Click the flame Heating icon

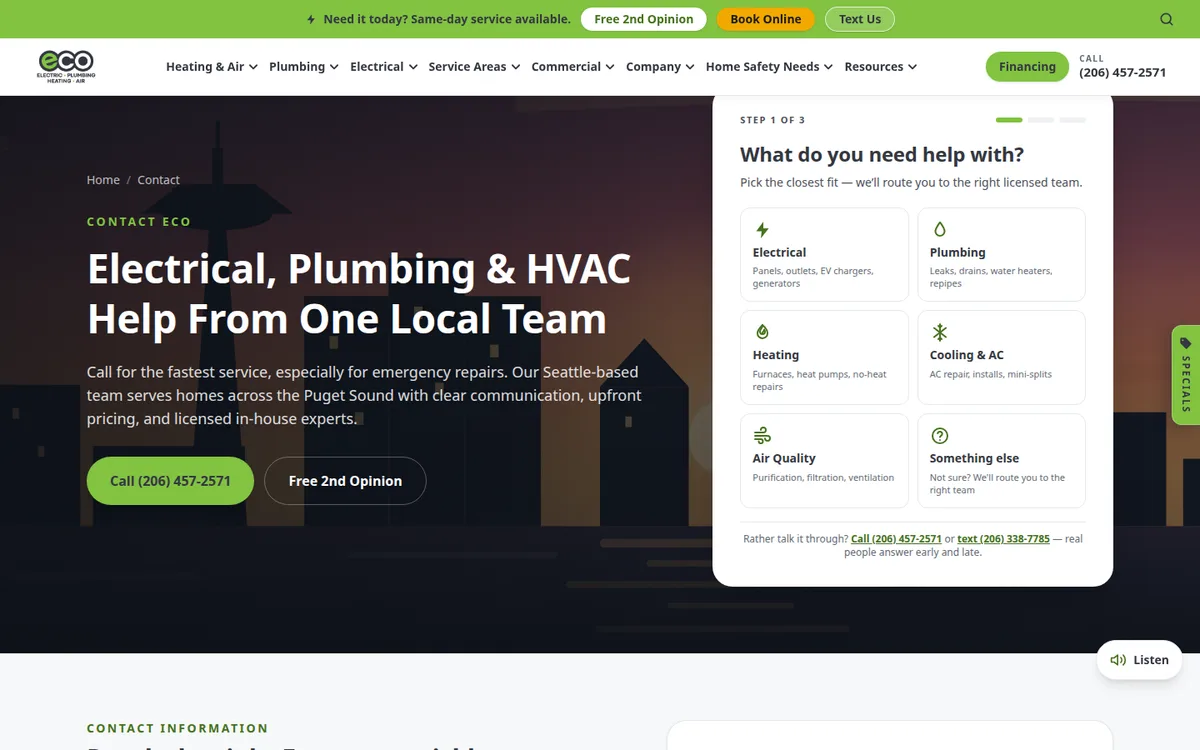click(762, 332)
